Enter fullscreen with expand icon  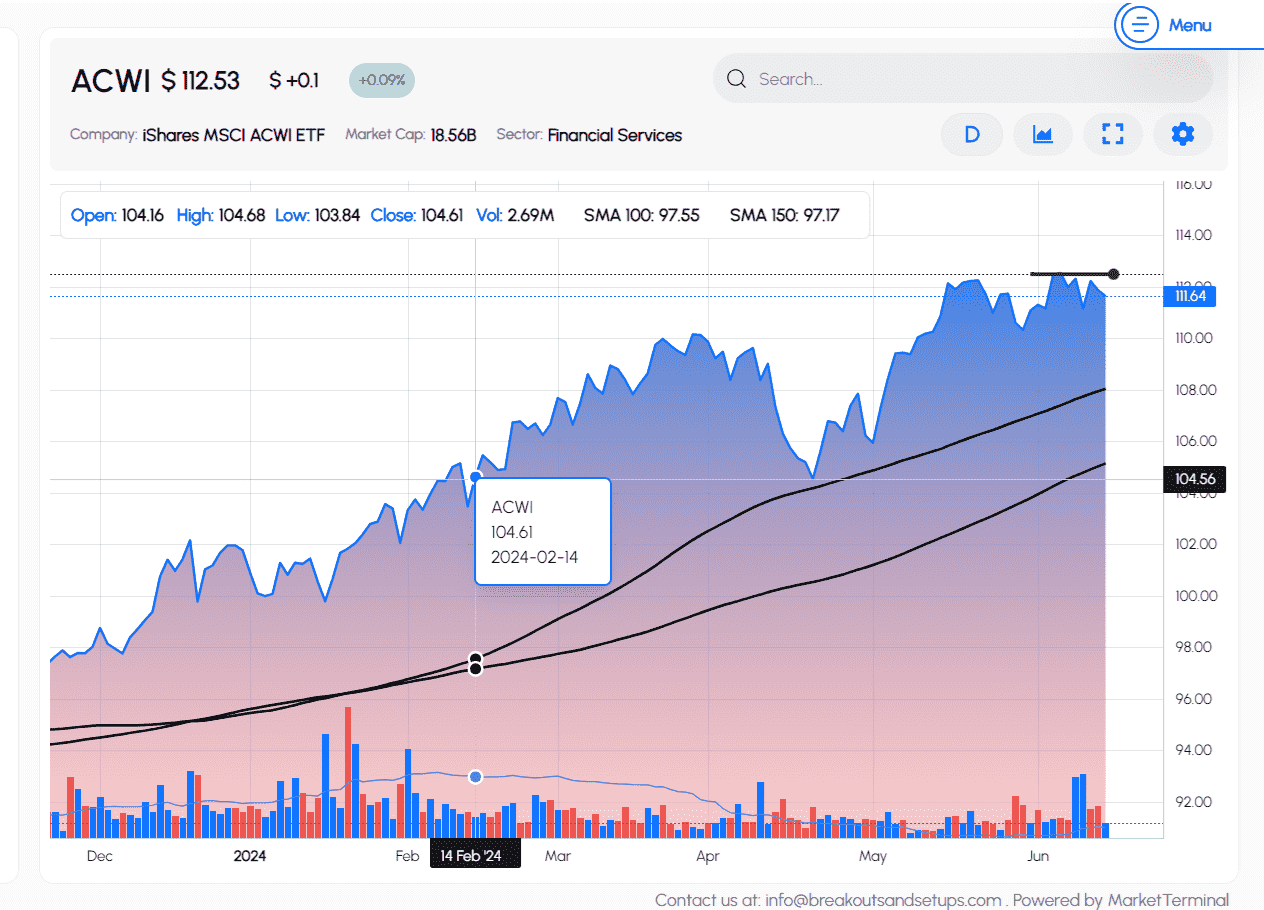click(x=1112, y=134)
